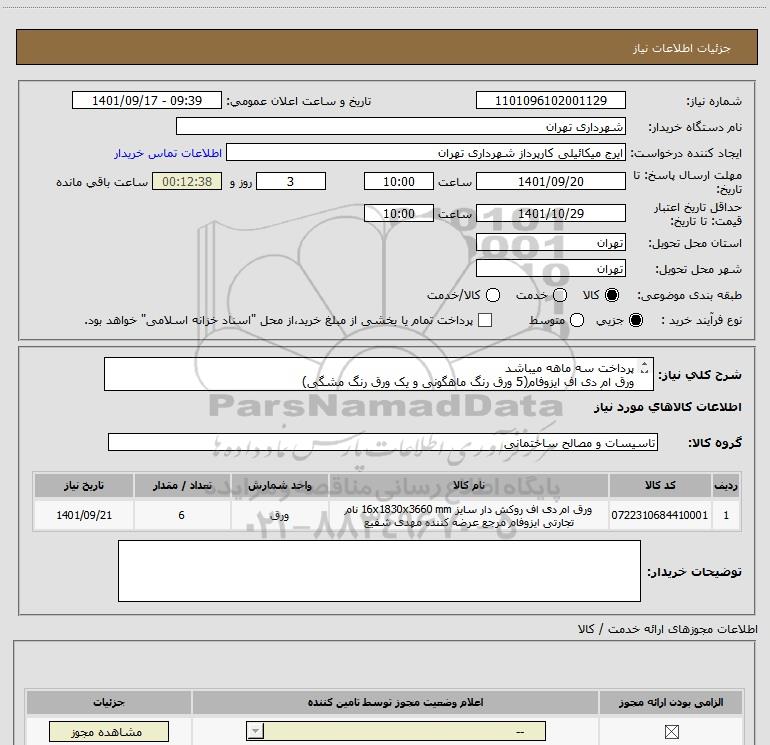This screenshot has height=745, width=770.
Task: Select the متوسط purchase type radio
Action: [x=577, y=320]
